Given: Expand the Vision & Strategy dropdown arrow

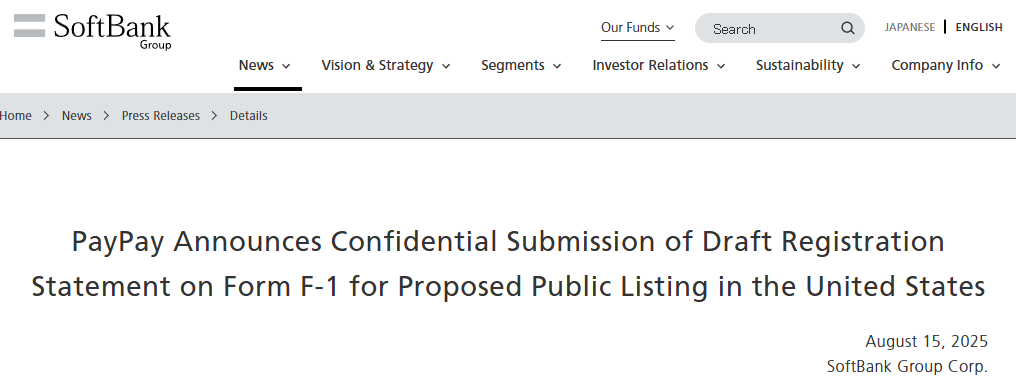Looking at the screenshot, I should coord(446,66).
